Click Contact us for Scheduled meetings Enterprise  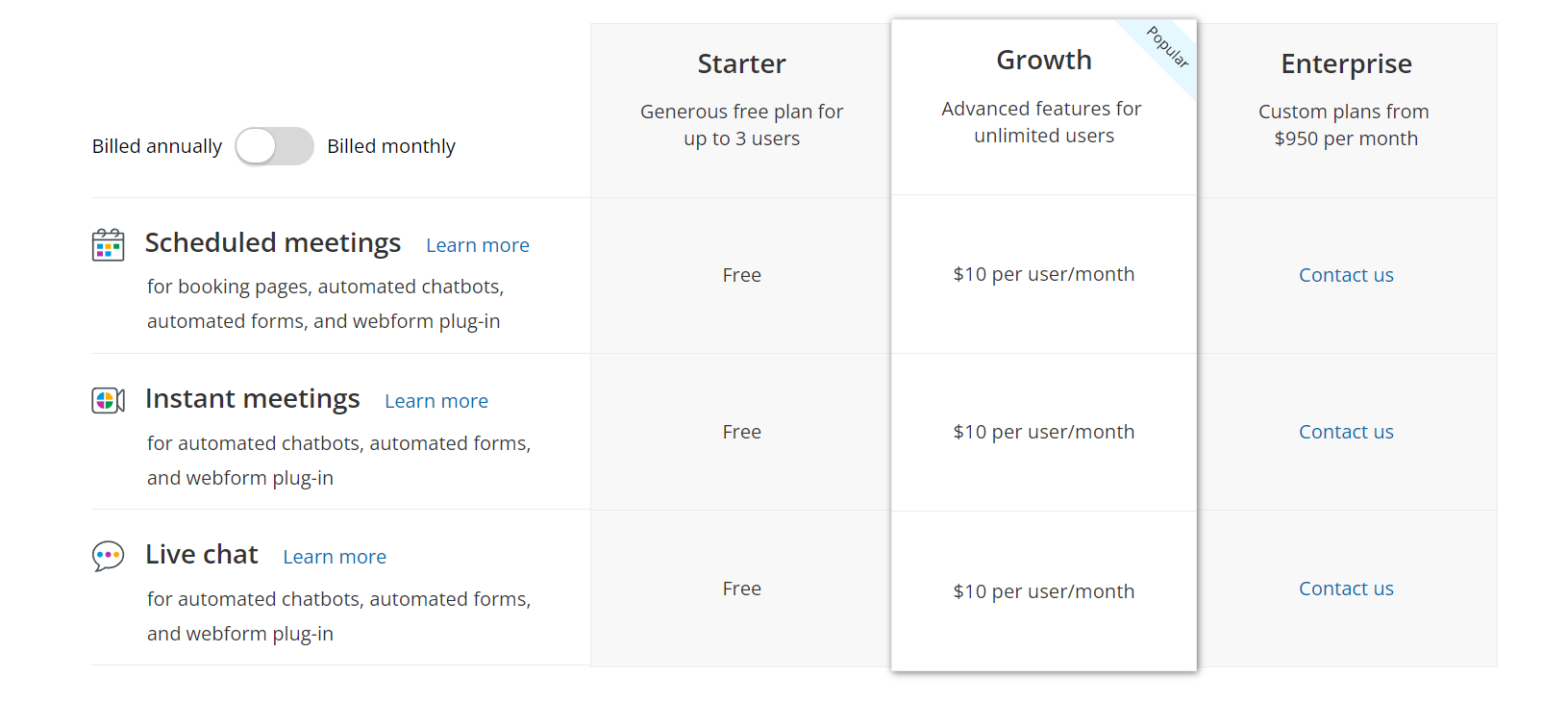(1346, 275)
